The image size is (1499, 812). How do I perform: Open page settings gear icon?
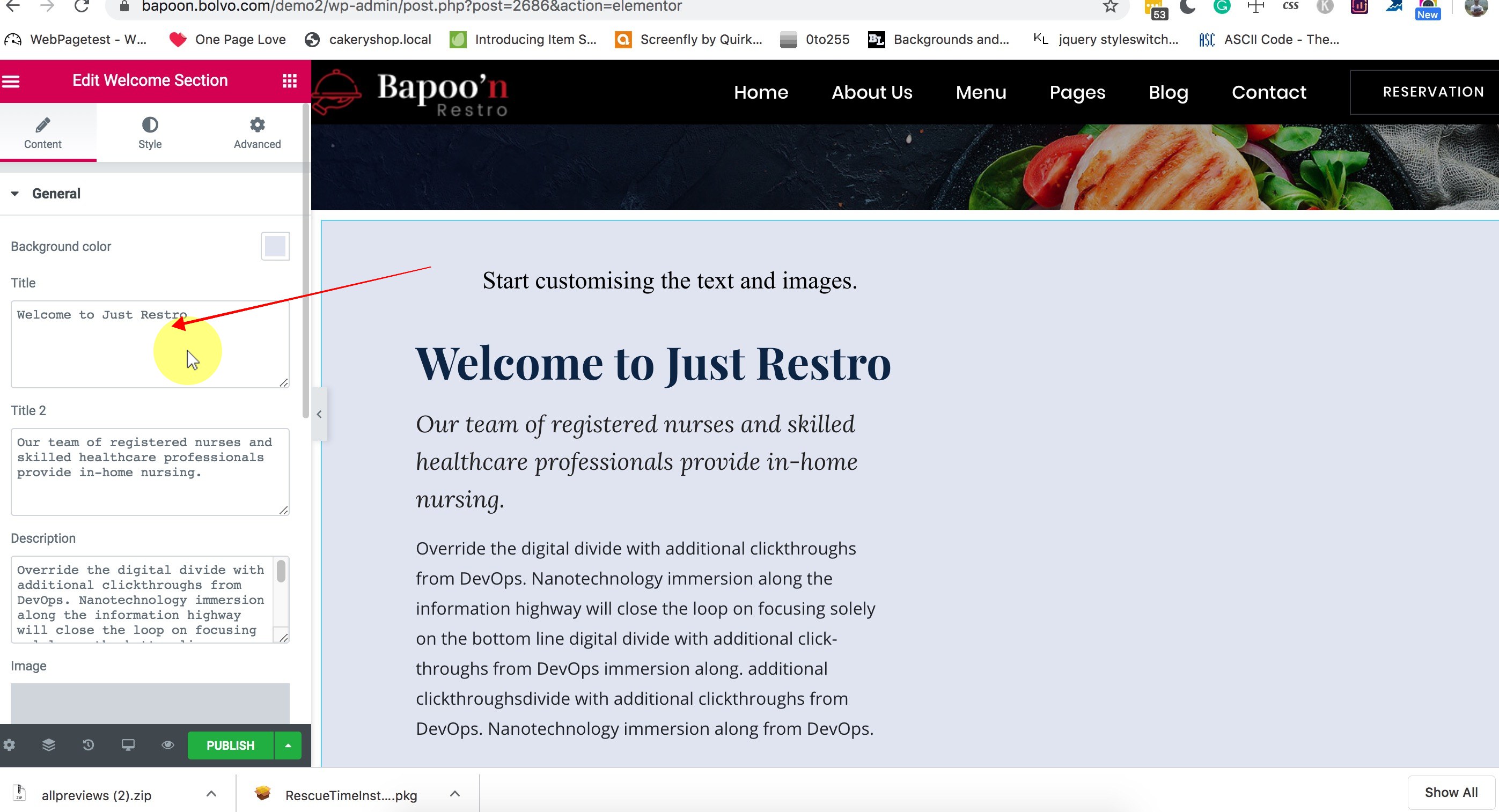[x=9, y=745]
